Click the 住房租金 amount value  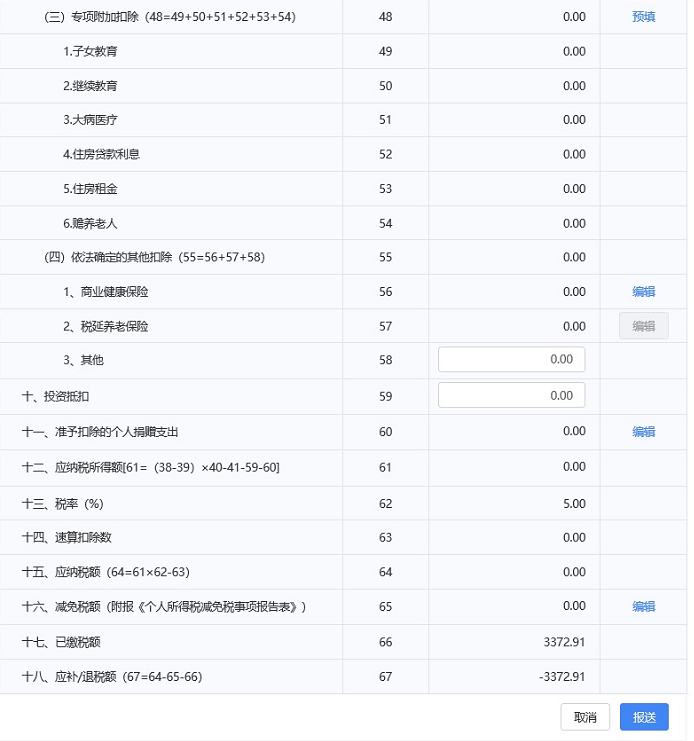pyautogui.click(x=574, y=189)
